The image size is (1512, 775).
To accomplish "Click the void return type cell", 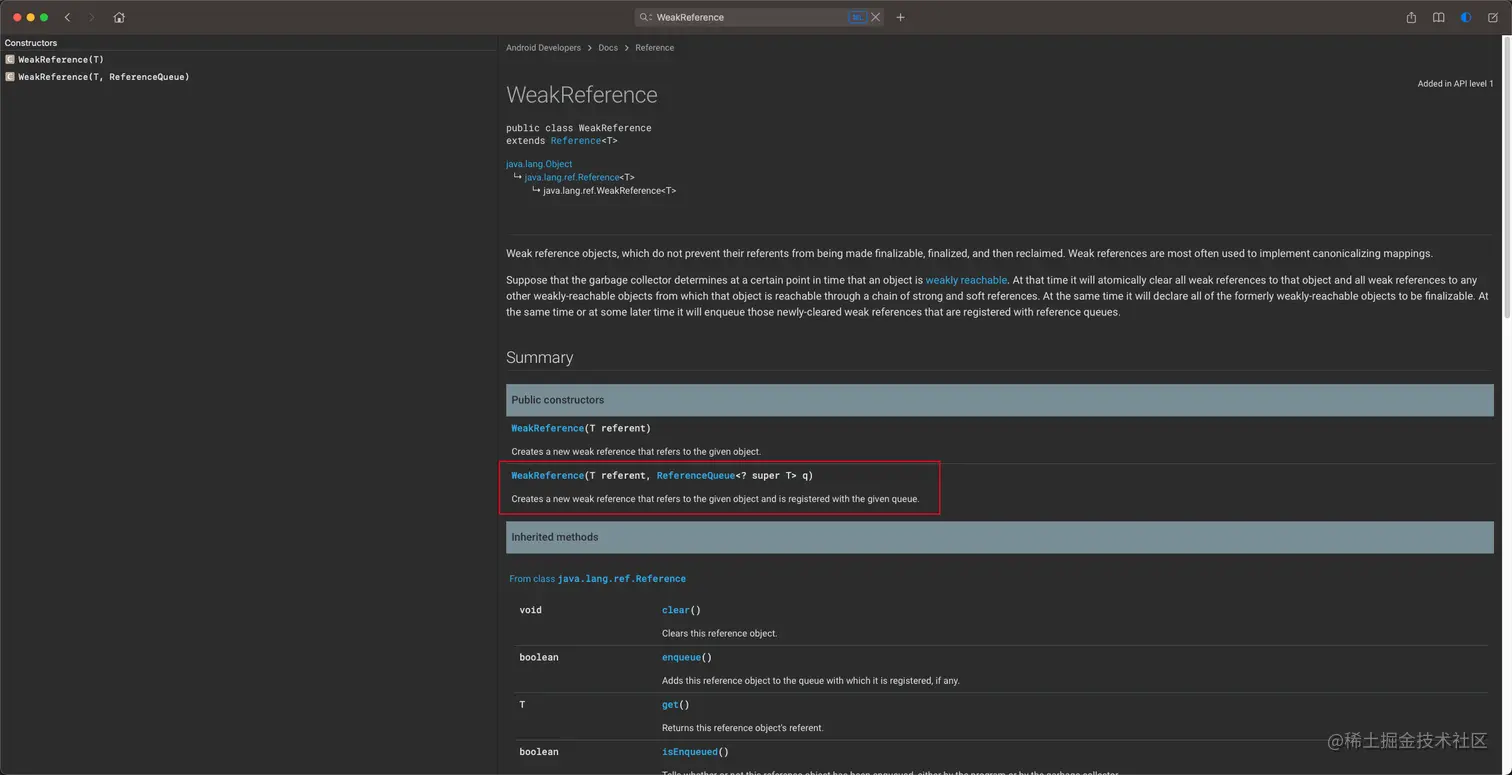I will (531, 610).
